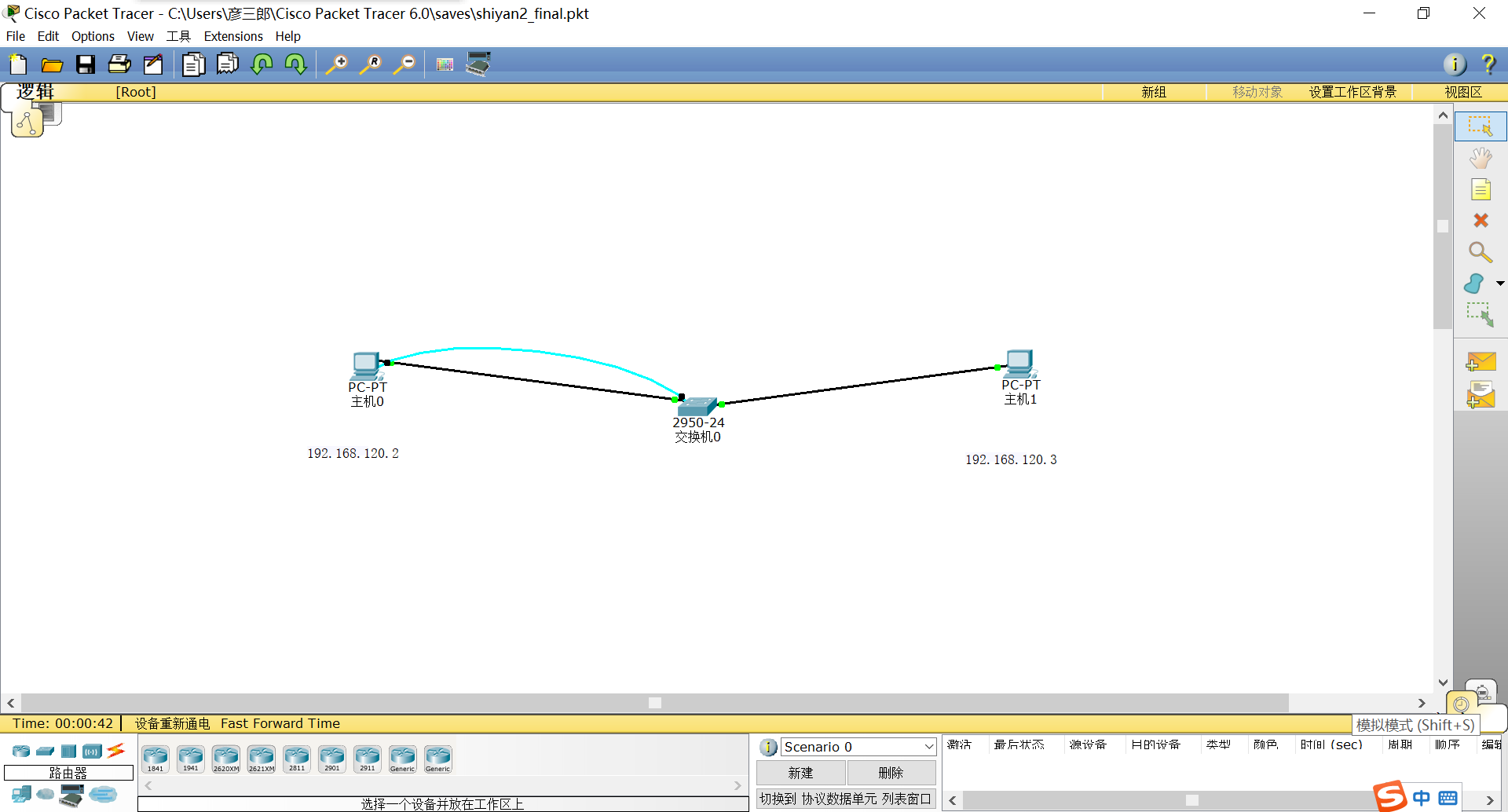Open the File menu
This screenshot has height=812, width=1508.
click(16, 36)
